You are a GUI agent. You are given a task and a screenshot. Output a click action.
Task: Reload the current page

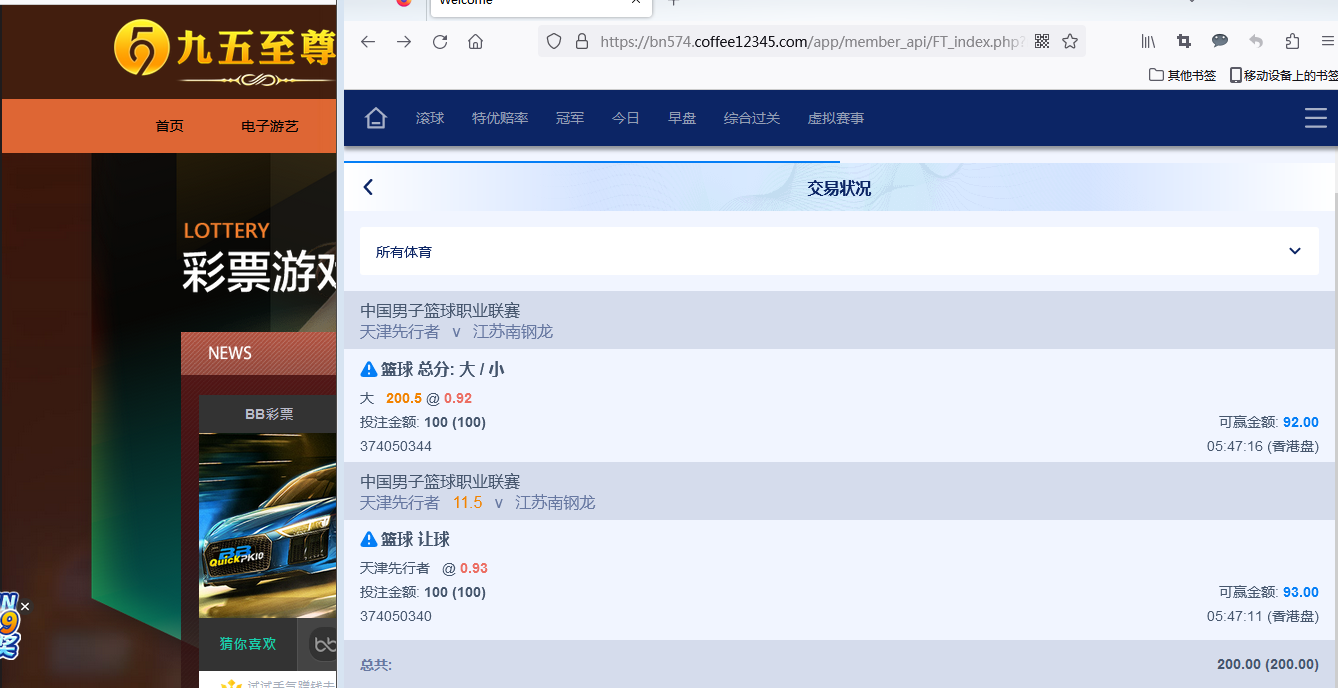pyautogui.click(x=440, y=41)
